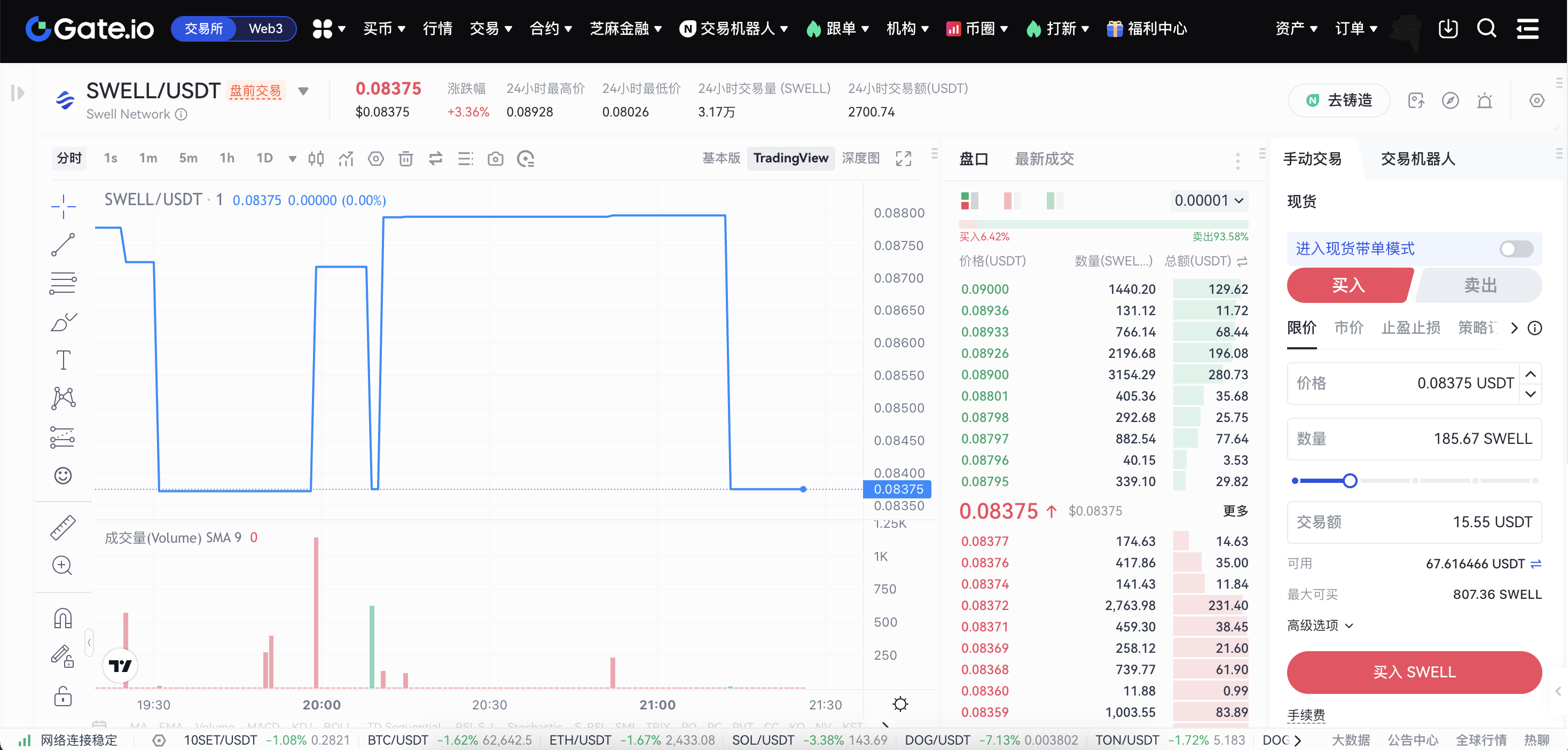Select the trend line drawing tool
The width and height of the screenshot is (1568, 750).
[62, 245]
